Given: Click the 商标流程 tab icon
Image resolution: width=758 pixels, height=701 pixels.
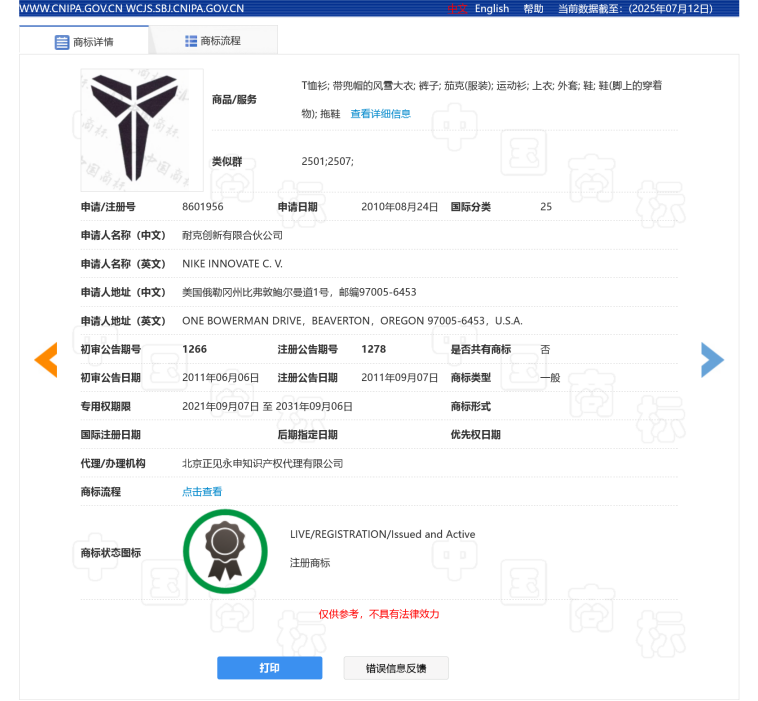Looking at the screenshot, I should point(190,41).
